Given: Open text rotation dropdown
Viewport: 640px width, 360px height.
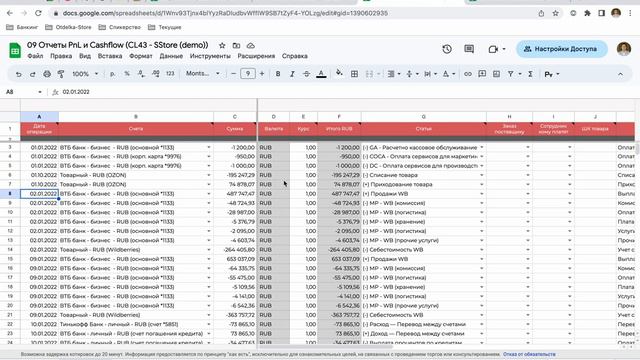Looking at the screenshot, I should 449,74.
